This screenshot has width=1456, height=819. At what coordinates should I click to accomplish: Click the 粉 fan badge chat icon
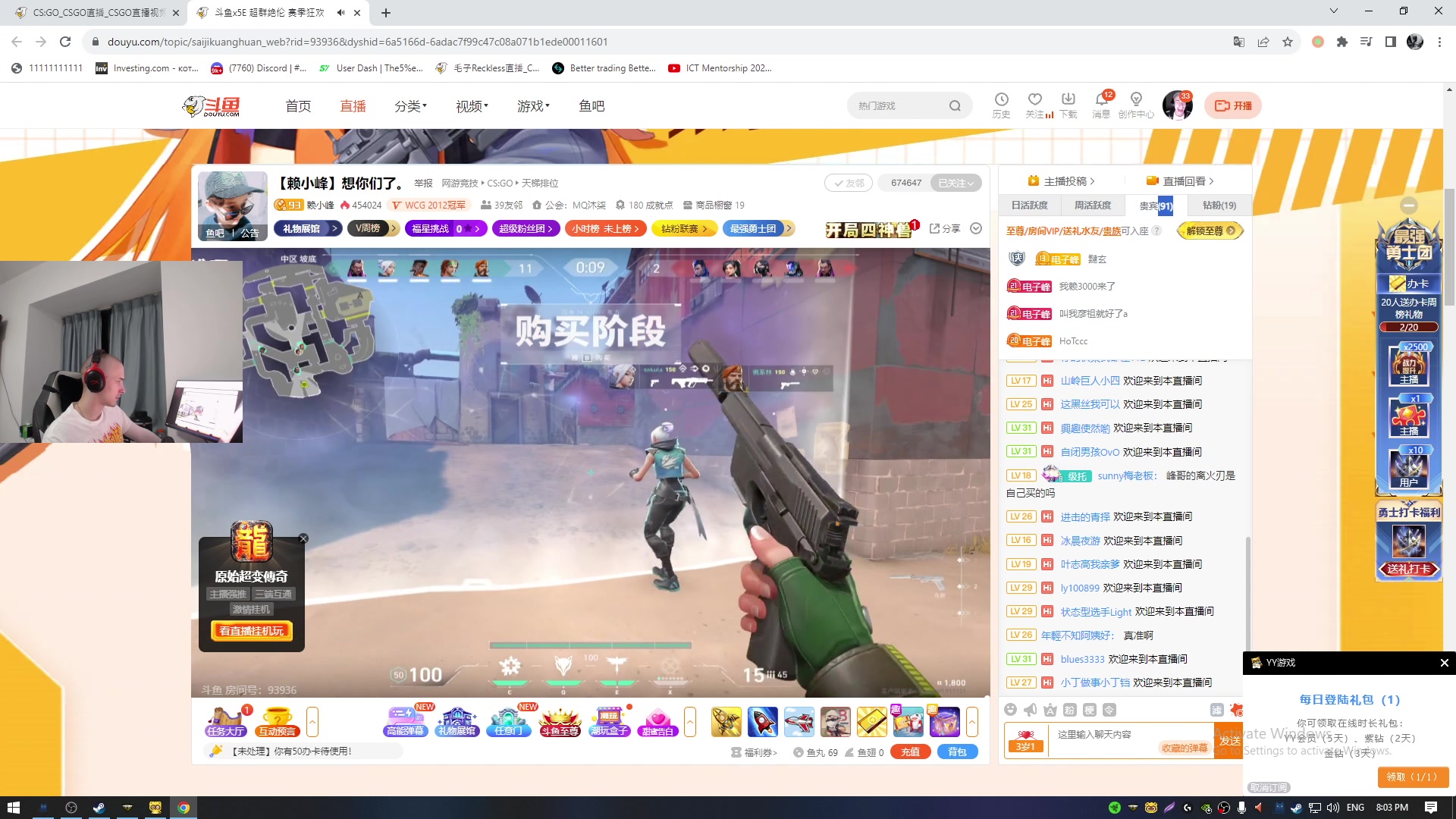pos(1069,710)
